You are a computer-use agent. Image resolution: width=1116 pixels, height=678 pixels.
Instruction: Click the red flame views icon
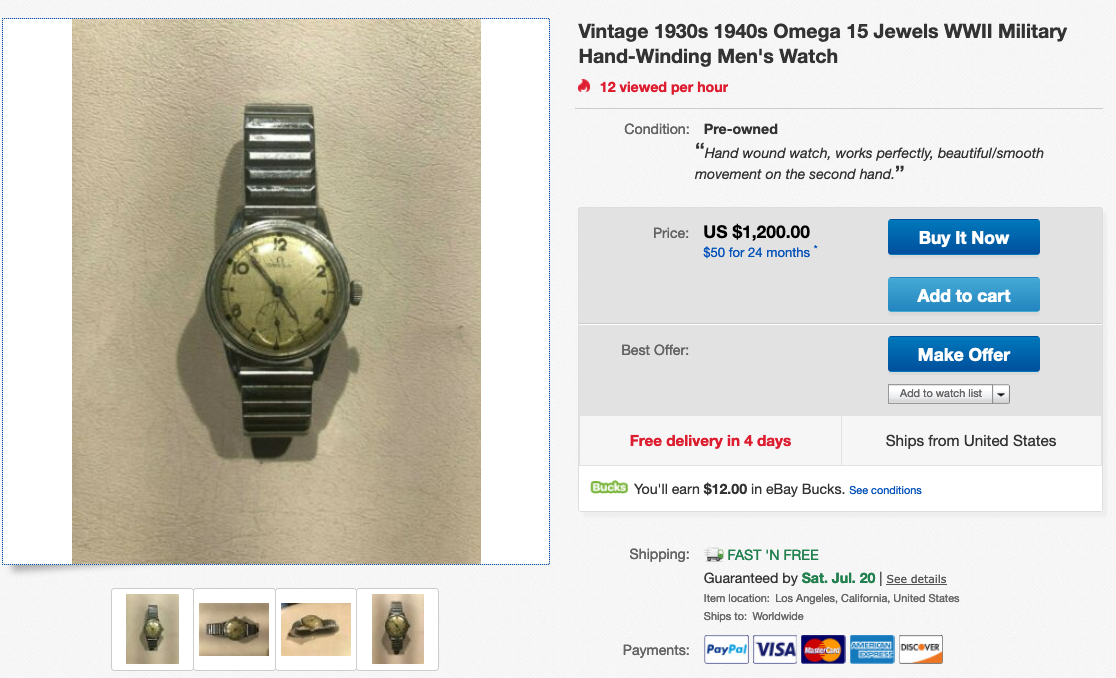coord(584,87)
